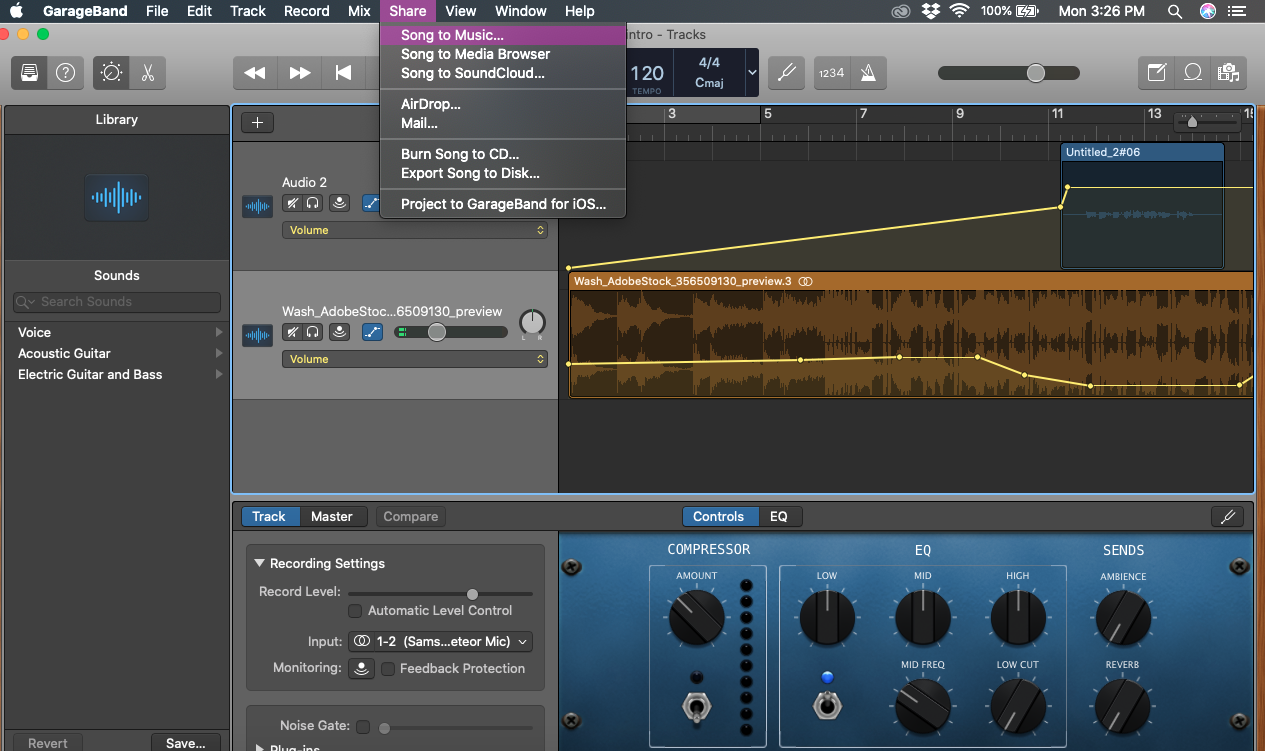Open the Library panel button
This screenshot has width=1265, height=751.
click(30, 73)
